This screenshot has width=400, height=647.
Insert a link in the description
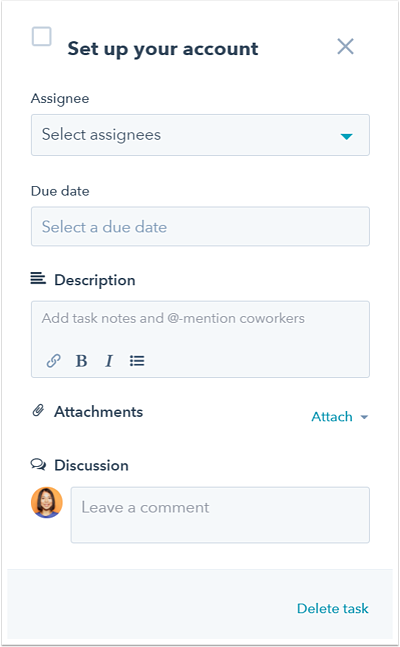pyautogui.click(x=54, y=361)
